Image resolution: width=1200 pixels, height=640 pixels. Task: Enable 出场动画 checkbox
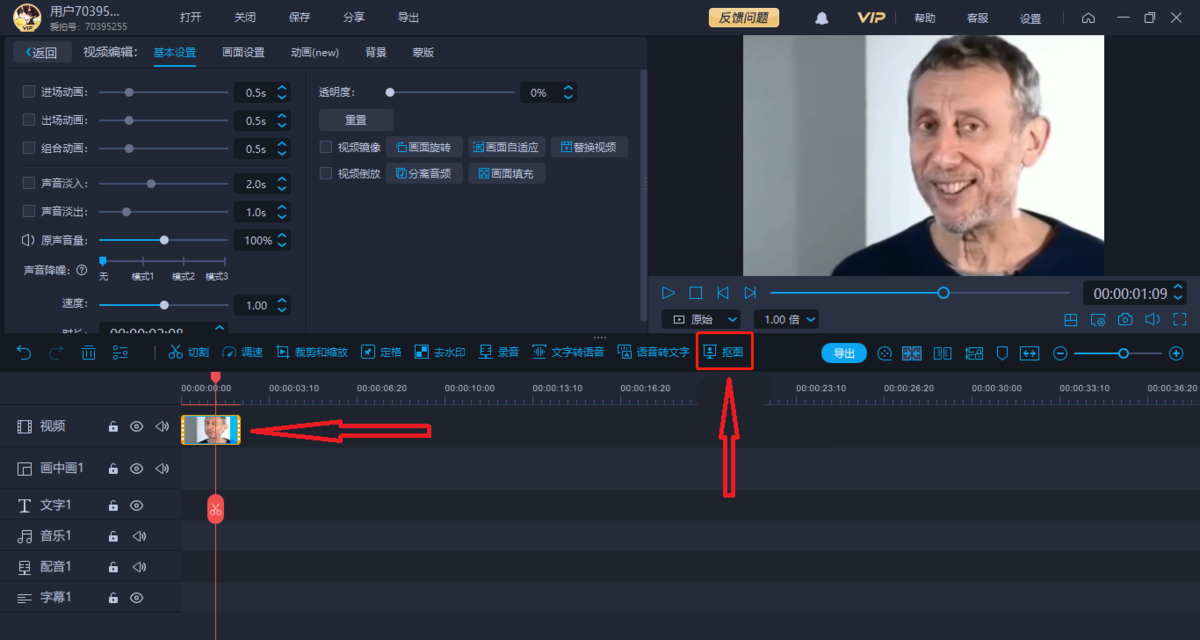29,120
